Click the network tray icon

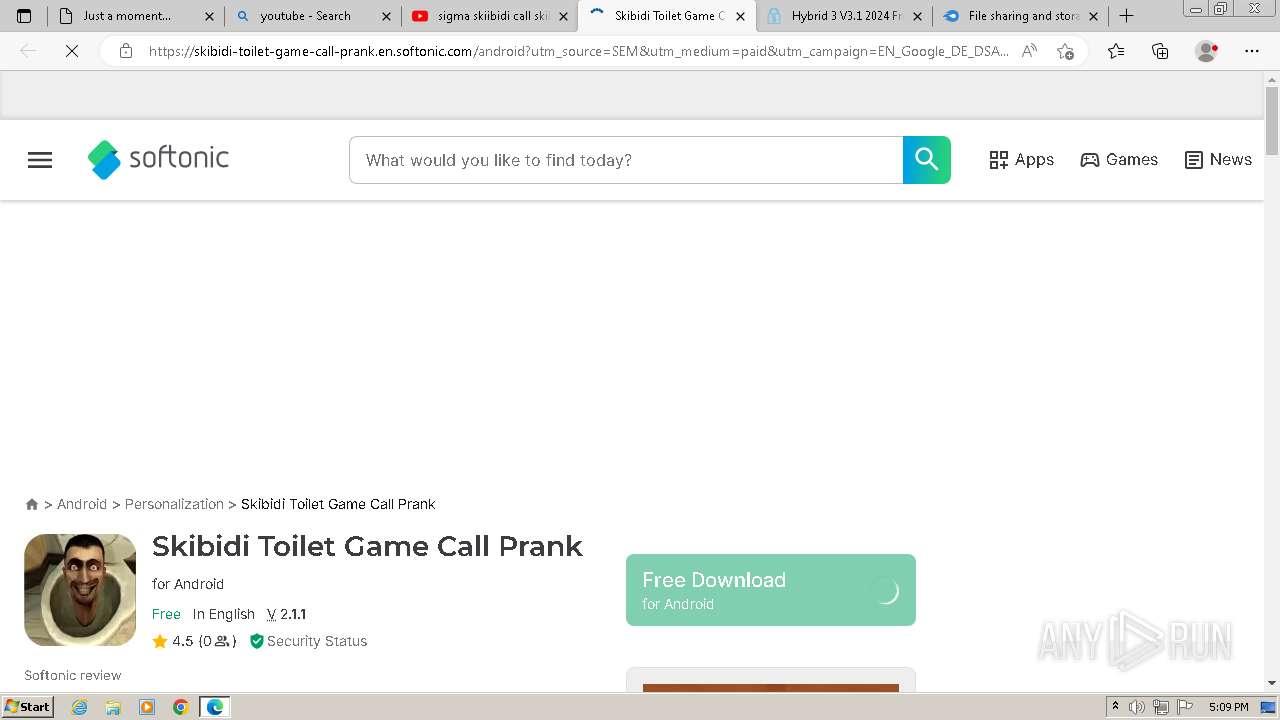tap(1161, 707)
